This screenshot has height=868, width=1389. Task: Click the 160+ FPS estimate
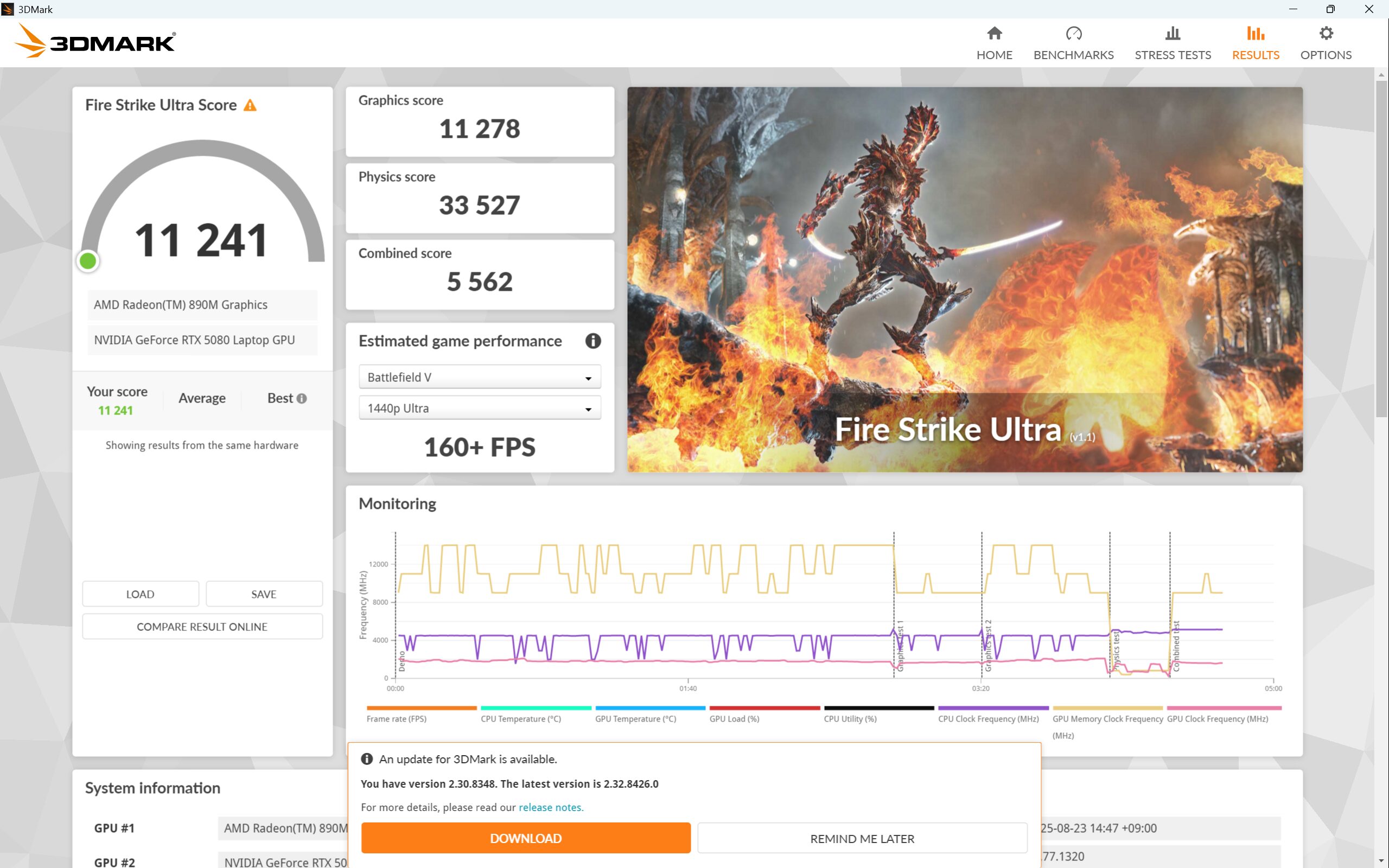(480, 447)
